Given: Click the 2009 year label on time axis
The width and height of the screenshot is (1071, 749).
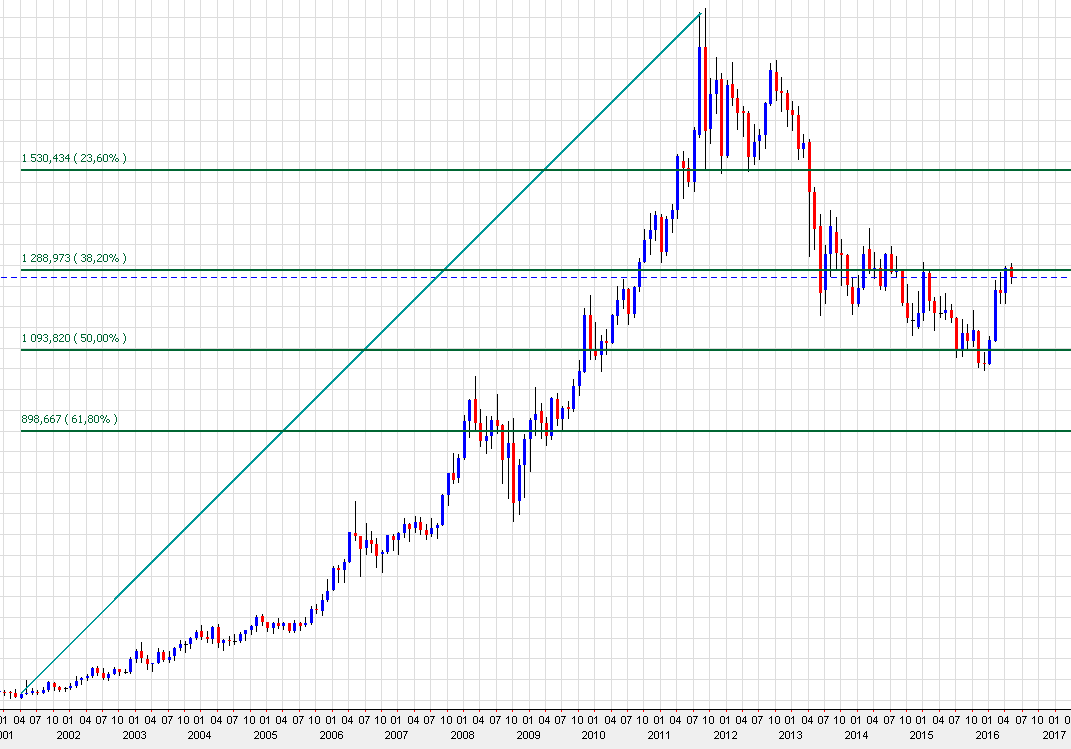Looking at the screenshot, I should click(528, 735).
